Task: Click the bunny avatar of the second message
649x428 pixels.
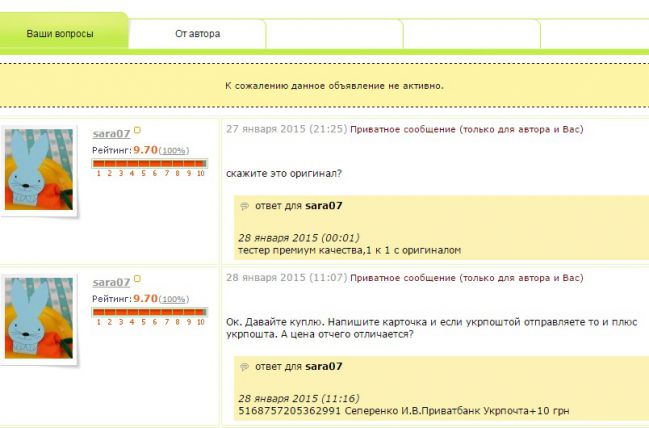Action: (x=39, y=320)
